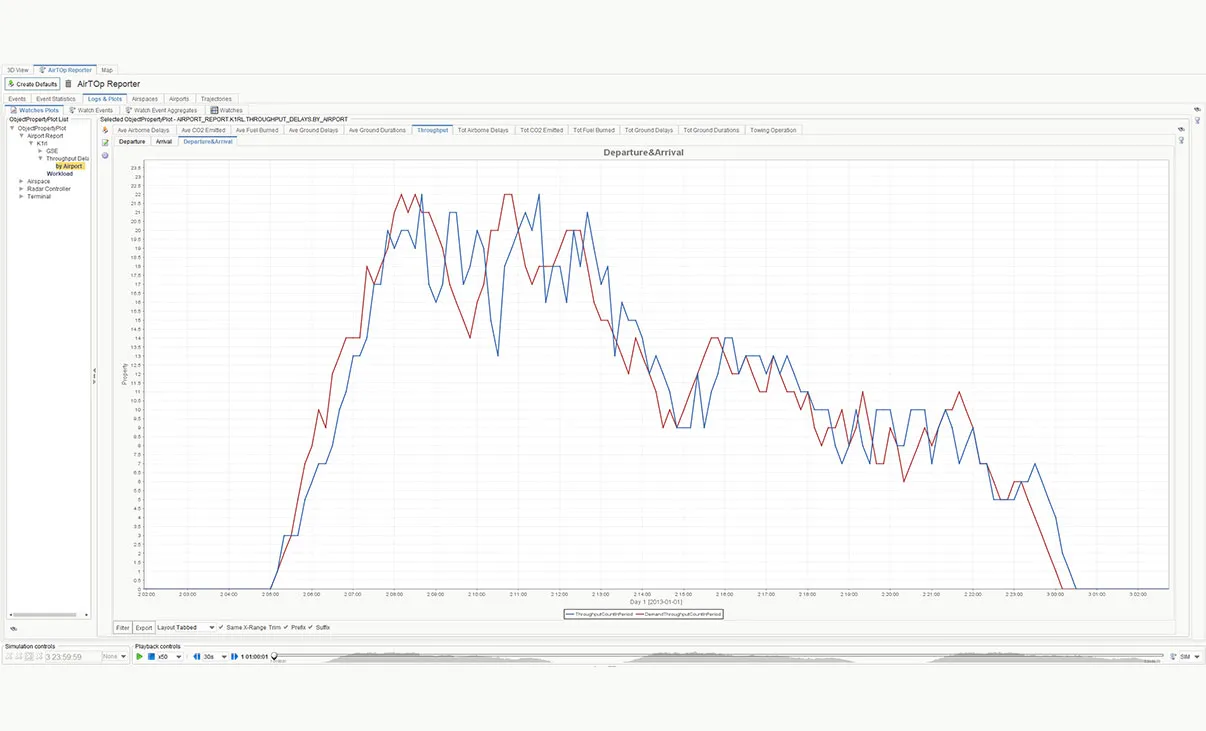This screenshot has height=731, width=1206.
Task: Switch to the Airspaces tab
Action: click(145, 99)
